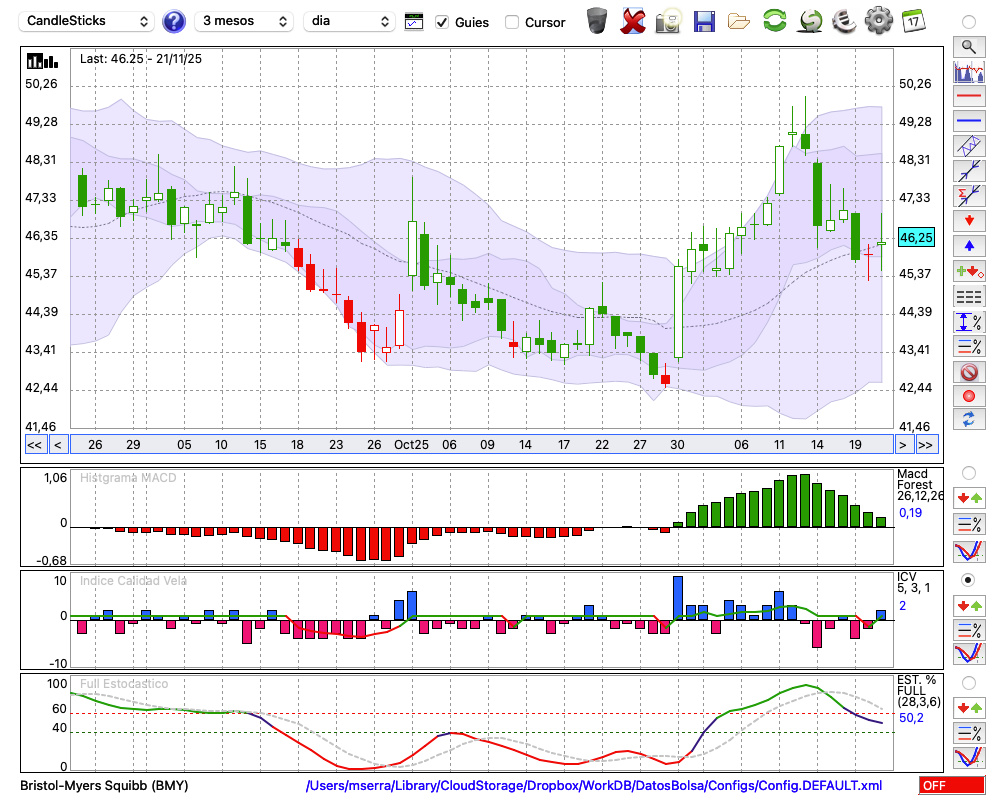Image resolution: width=1000 pixels, height=800 pixels.
Task: Open settings with the gear icon
Action: (x=878, y=21)
